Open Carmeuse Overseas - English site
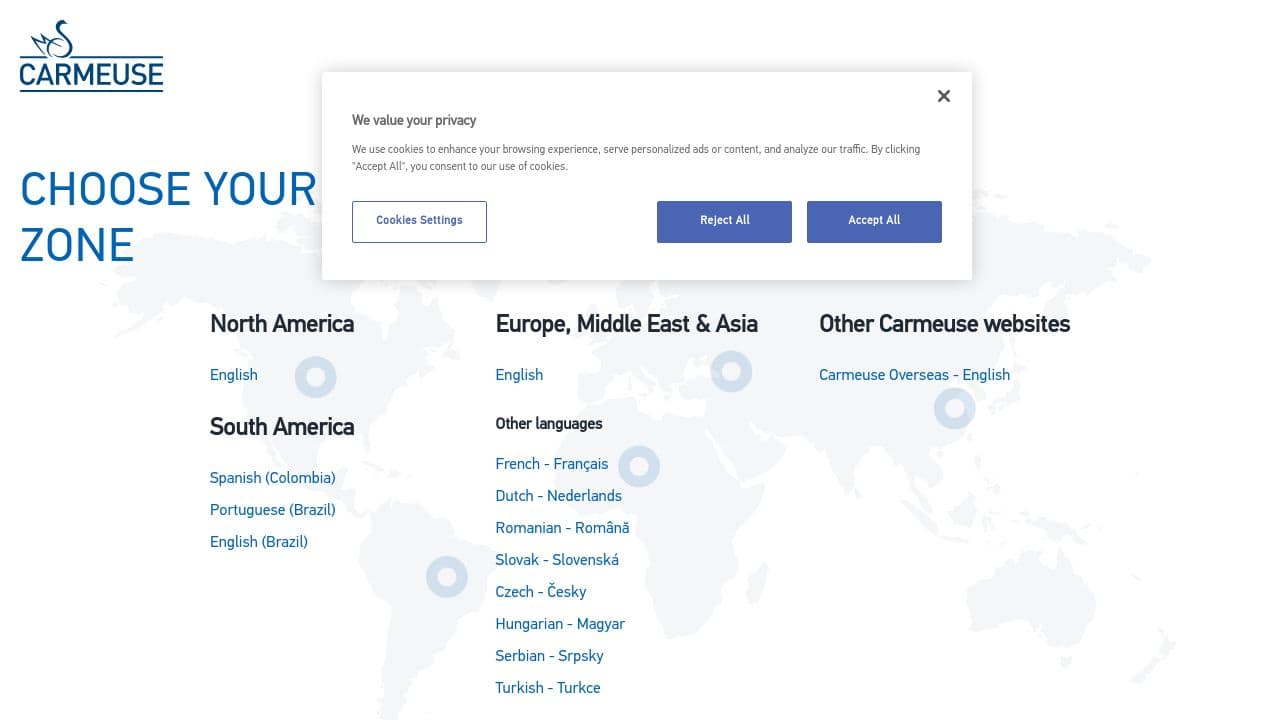This screenshot has height=720, width=1280. [x=914, y=375]
